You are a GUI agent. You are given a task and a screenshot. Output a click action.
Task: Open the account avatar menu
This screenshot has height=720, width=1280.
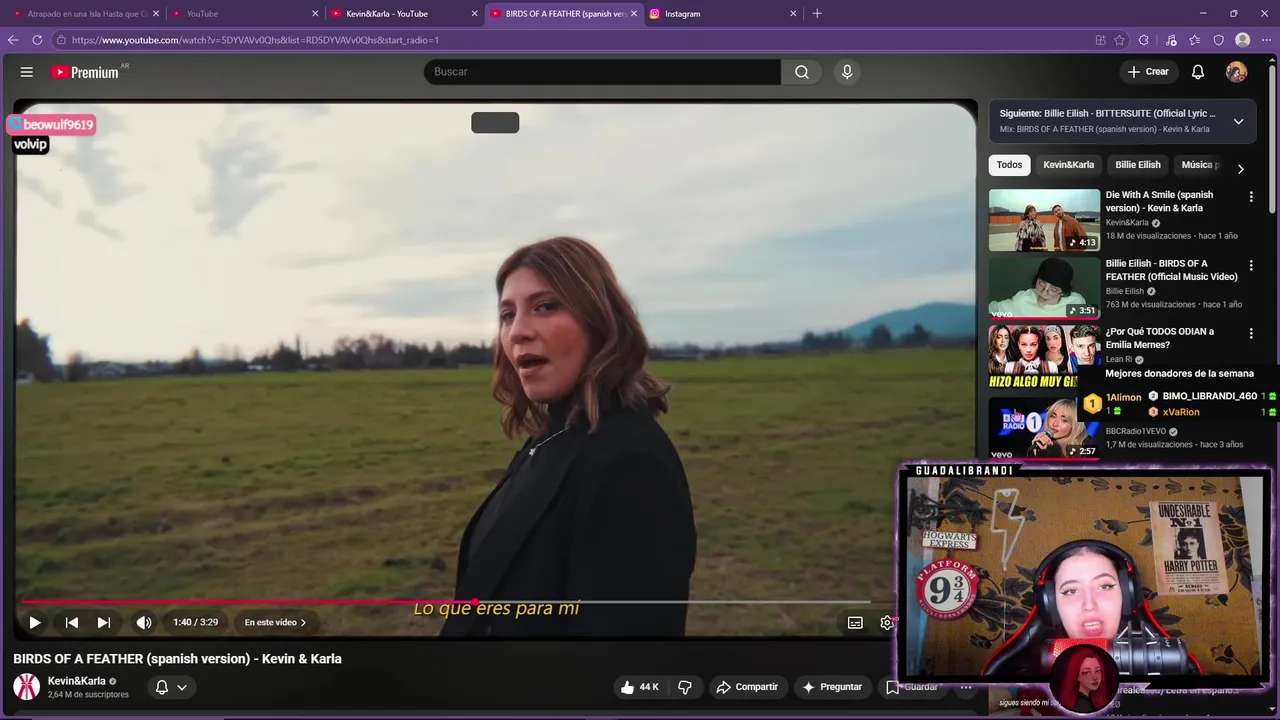(x=1237, y=72)
